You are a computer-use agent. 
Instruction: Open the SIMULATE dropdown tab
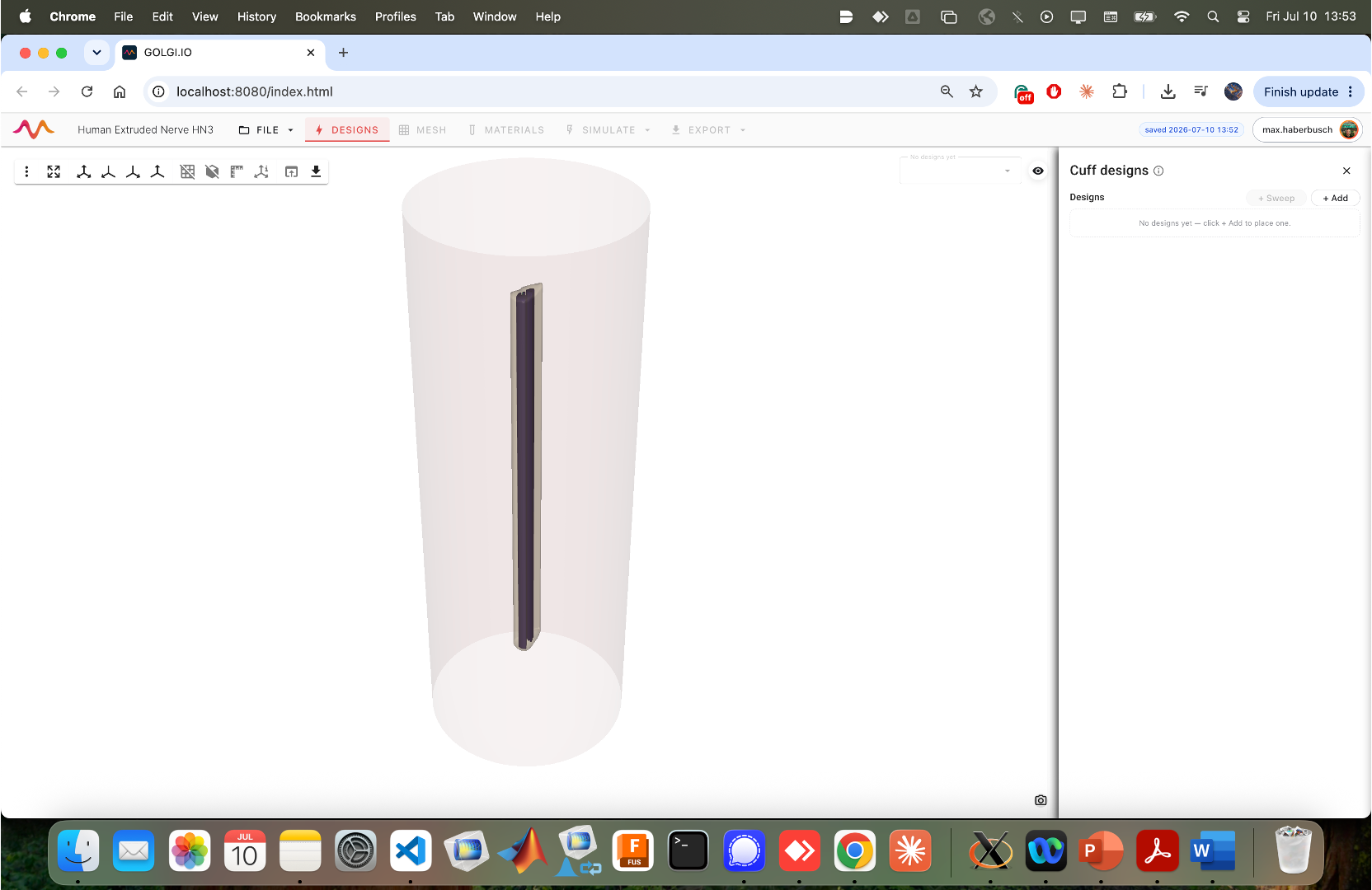pyautogui.click(x=608, y=130)
